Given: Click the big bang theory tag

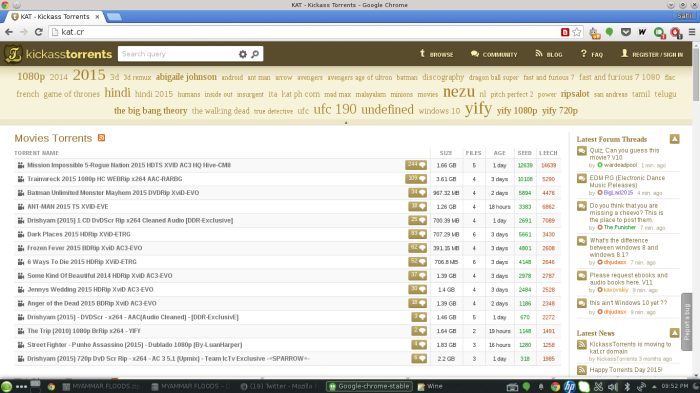Looking at the screenshot, I should pos(150,111).
